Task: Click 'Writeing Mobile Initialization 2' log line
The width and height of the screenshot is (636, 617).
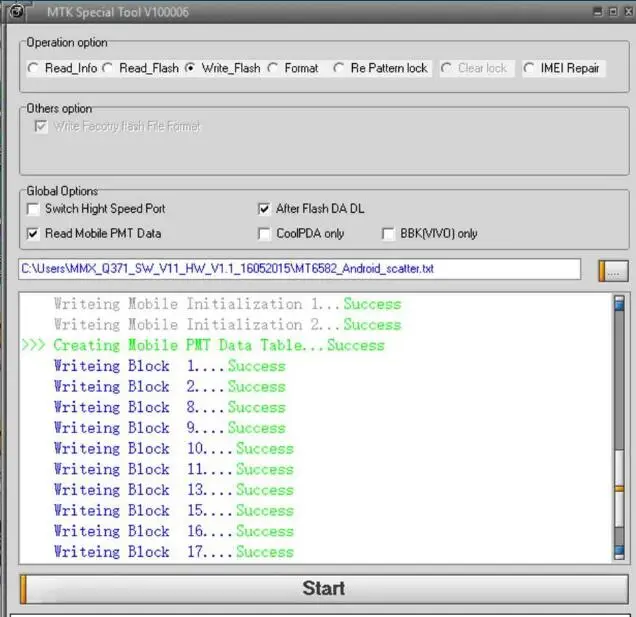Action: coord(228,325)
